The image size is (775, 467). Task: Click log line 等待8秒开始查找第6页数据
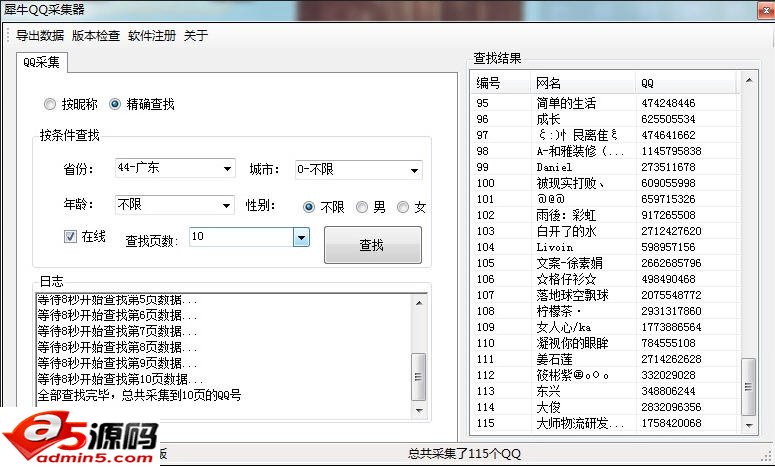[117, 315]
